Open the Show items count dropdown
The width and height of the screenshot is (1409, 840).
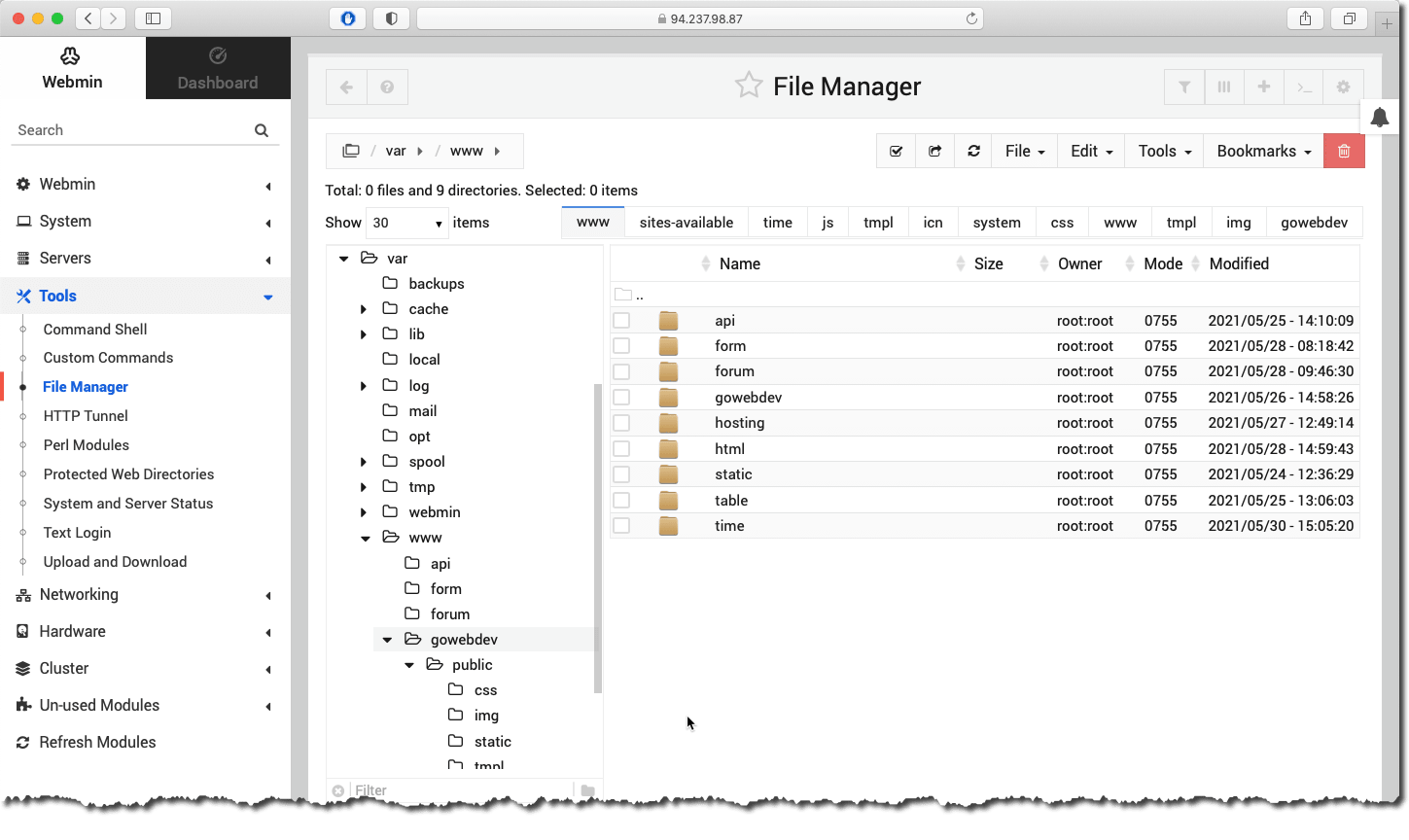pos(407,223)
